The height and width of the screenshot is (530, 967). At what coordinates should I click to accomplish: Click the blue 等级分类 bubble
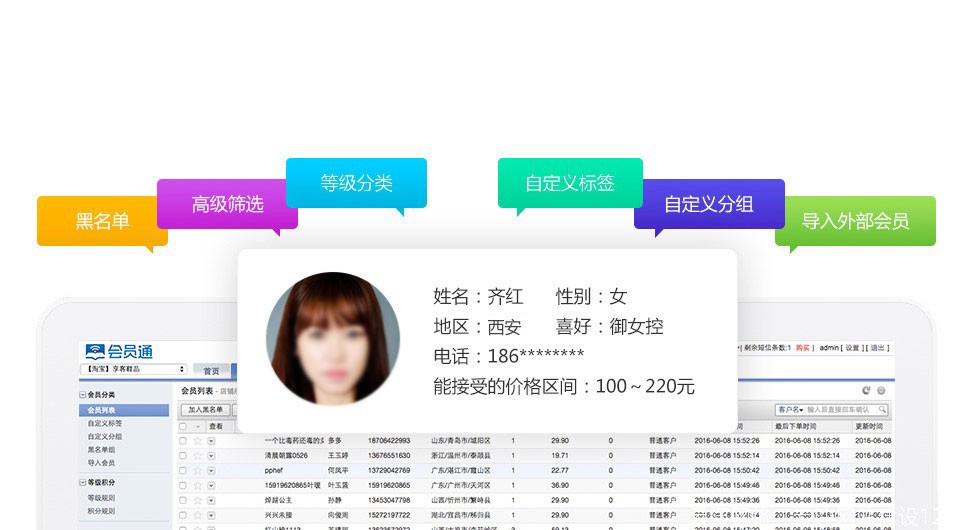[356, 183]
